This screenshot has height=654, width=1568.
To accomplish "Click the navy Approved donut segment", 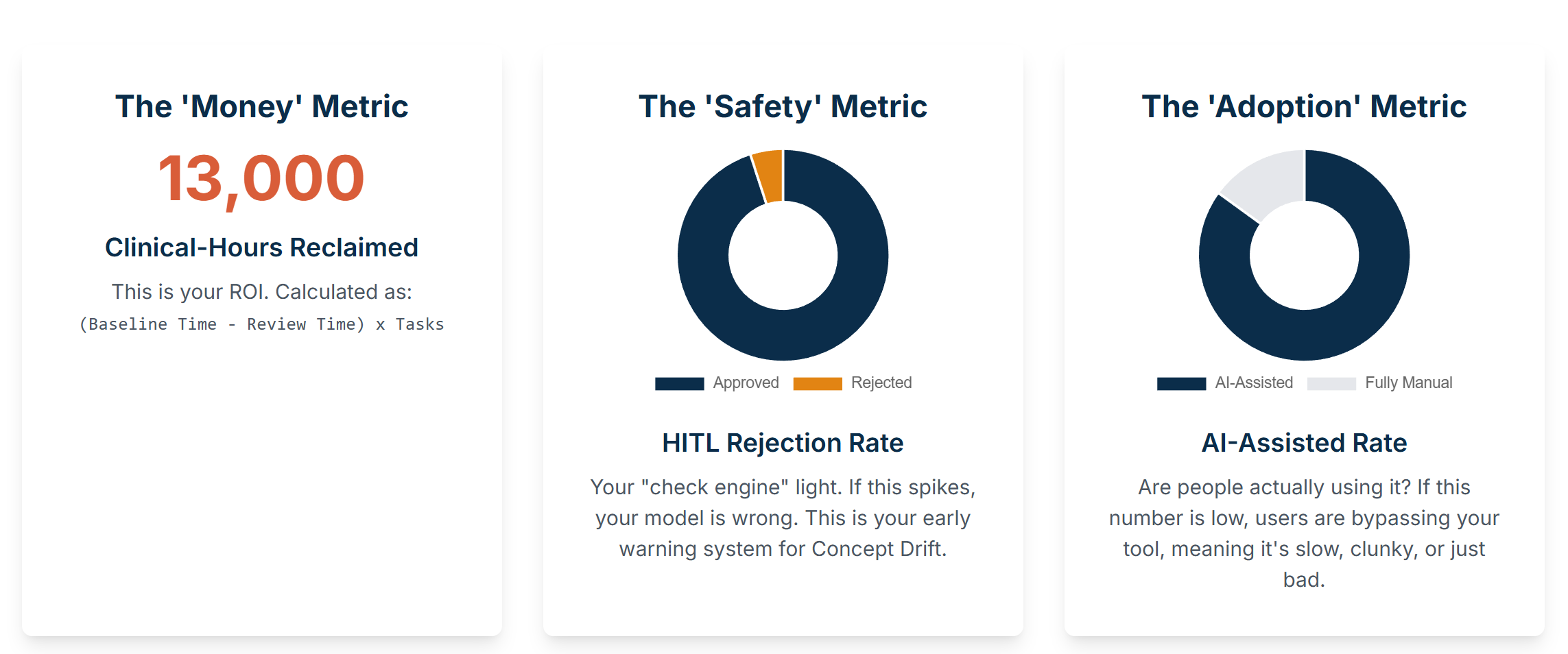I will [783, 335].
